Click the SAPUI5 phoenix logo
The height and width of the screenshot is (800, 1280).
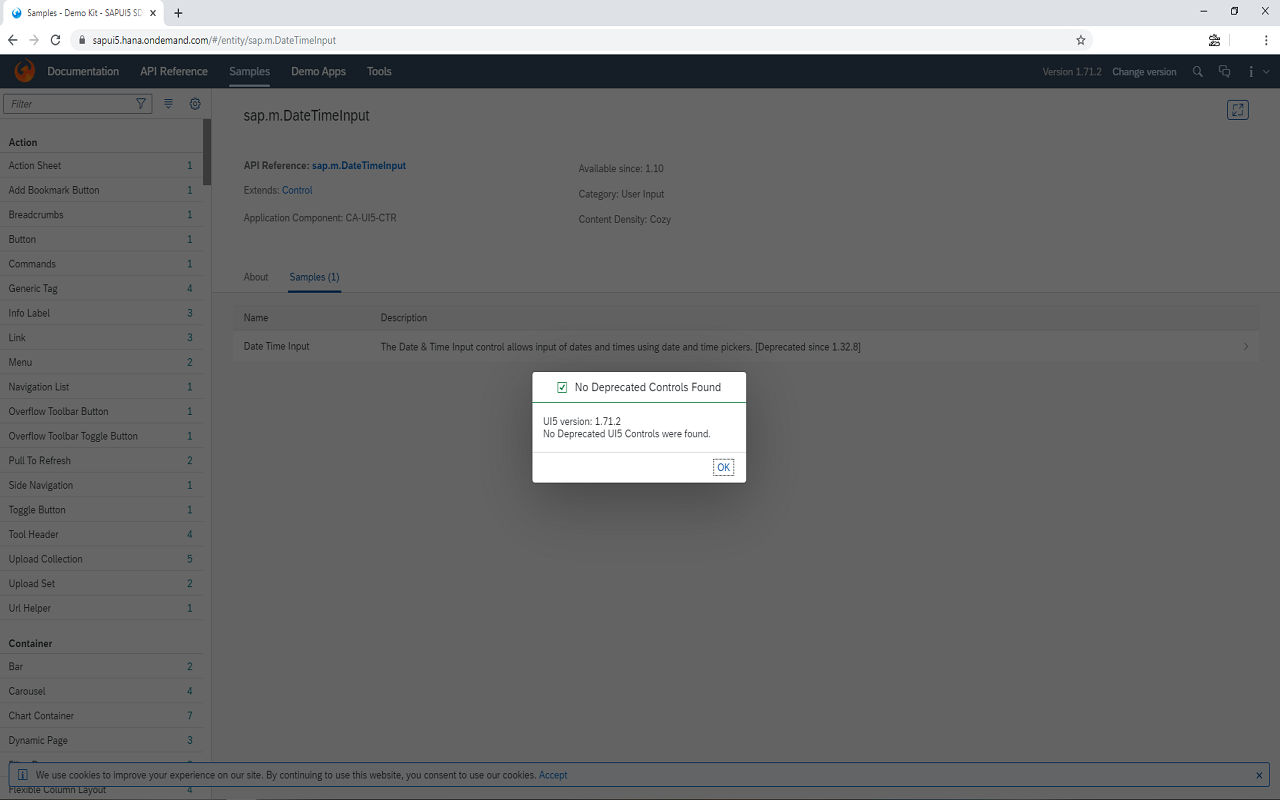pos(24,71)
